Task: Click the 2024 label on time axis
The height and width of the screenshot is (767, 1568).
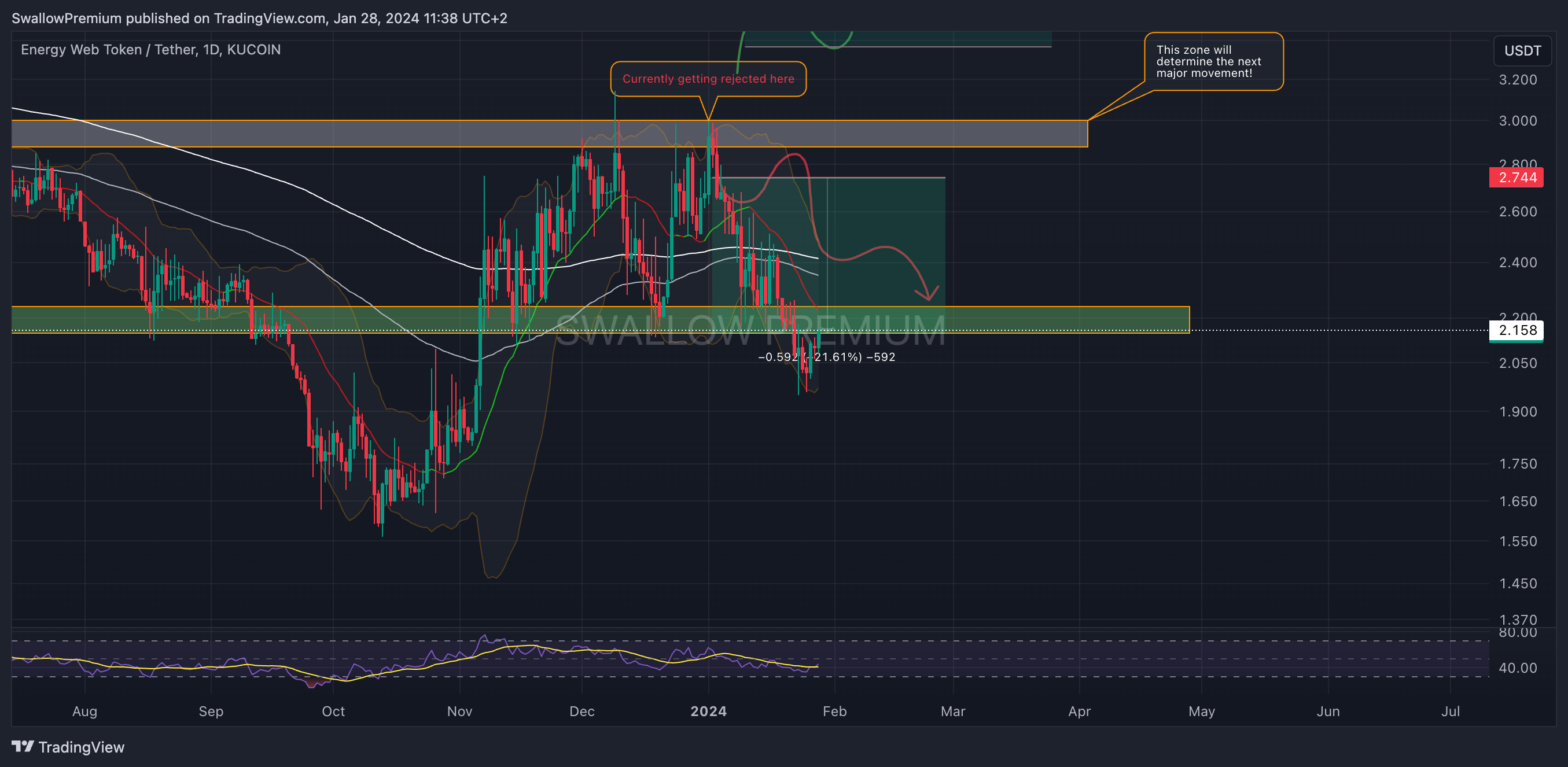Action: pos(709,711)
